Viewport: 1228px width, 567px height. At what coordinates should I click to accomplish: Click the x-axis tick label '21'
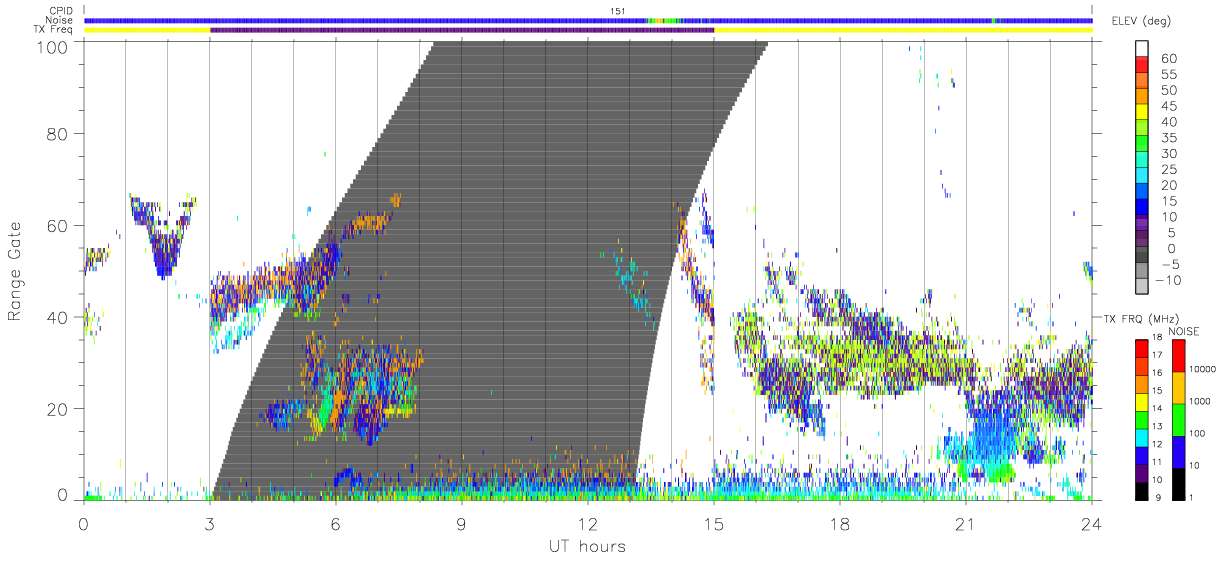click(966, 523)
